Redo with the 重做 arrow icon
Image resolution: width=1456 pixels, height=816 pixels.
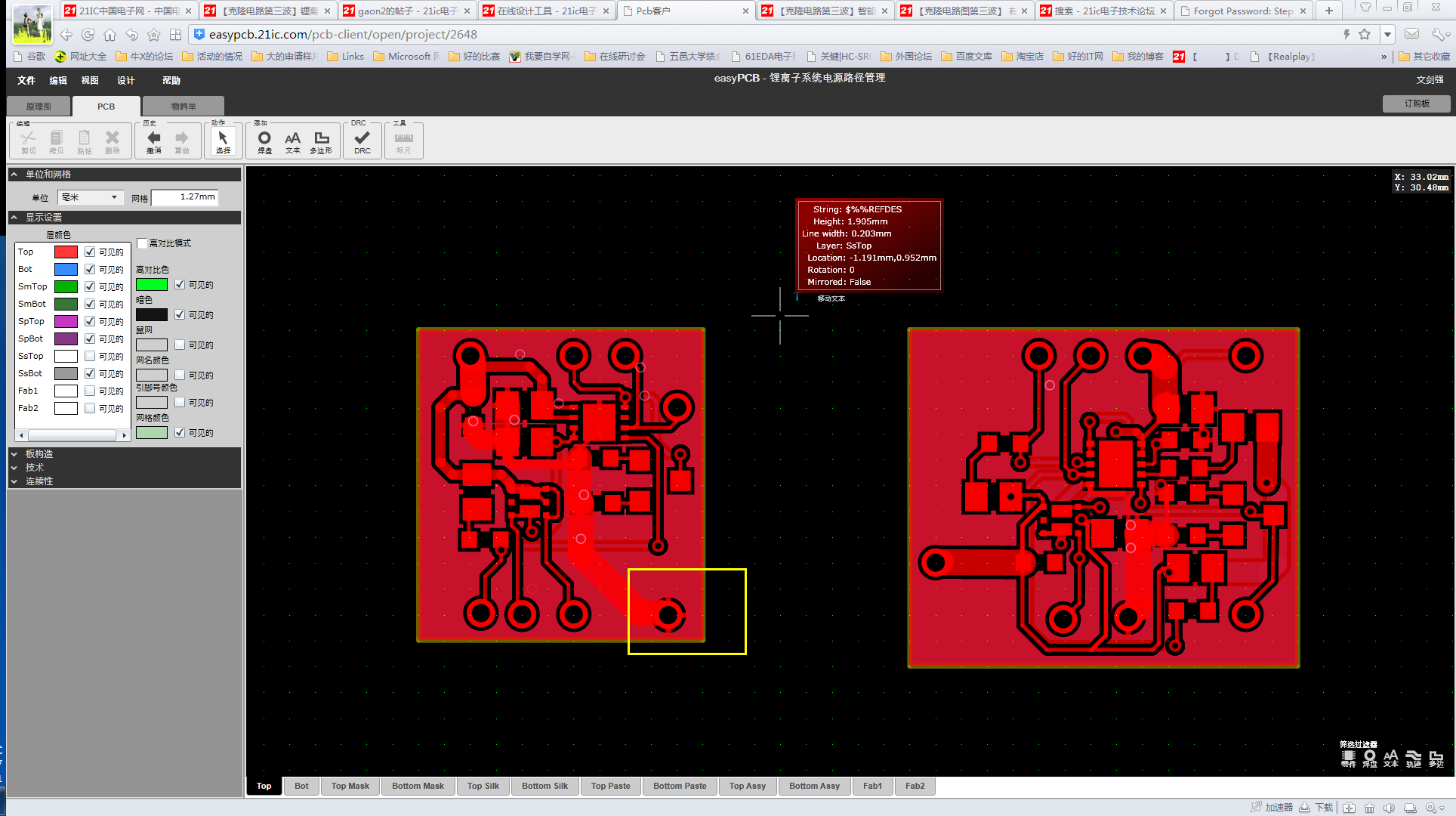(x=182, y=141)
